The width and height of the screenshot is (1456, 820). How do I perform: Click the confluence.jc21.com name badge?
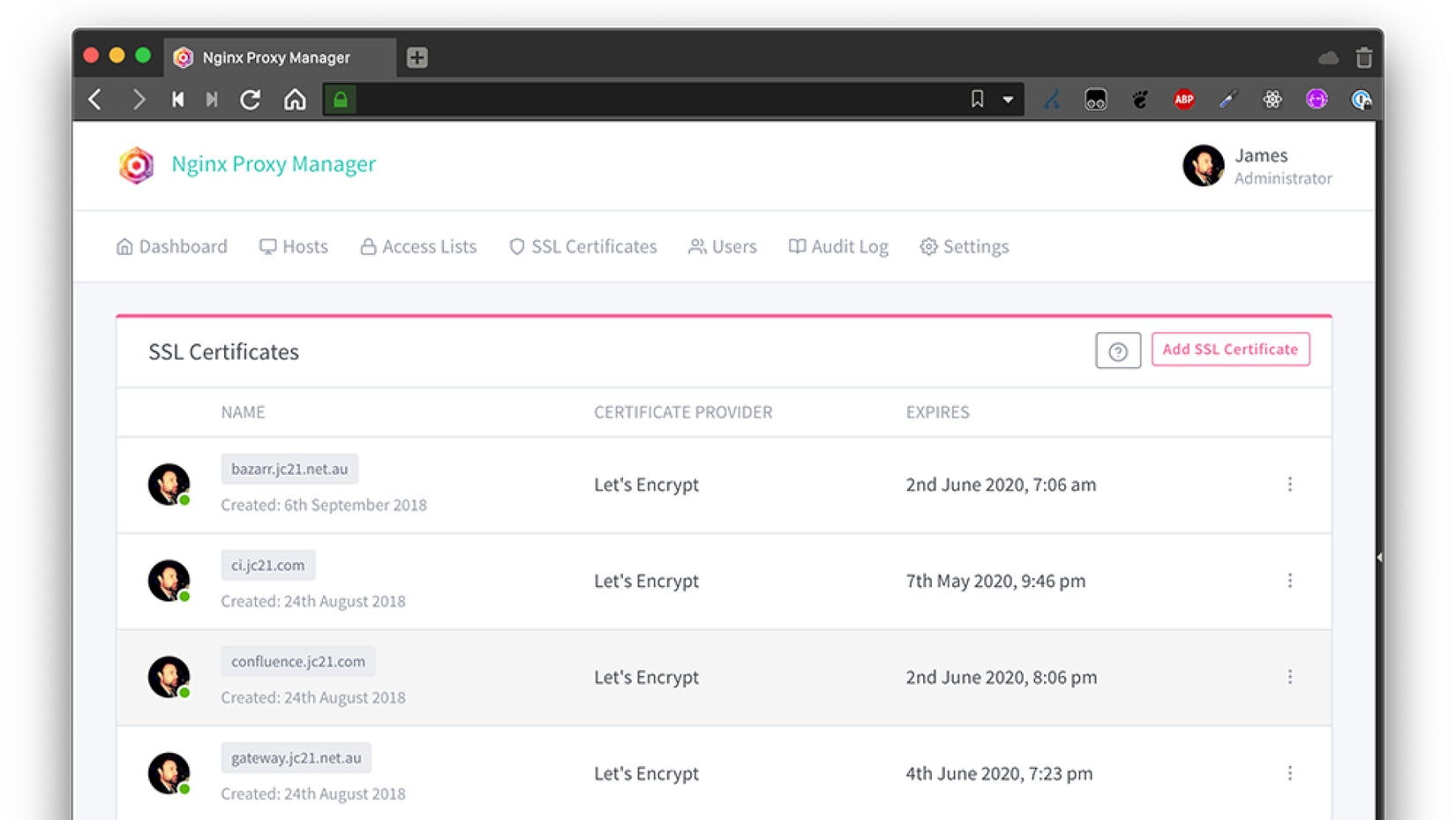coord(297,660)
